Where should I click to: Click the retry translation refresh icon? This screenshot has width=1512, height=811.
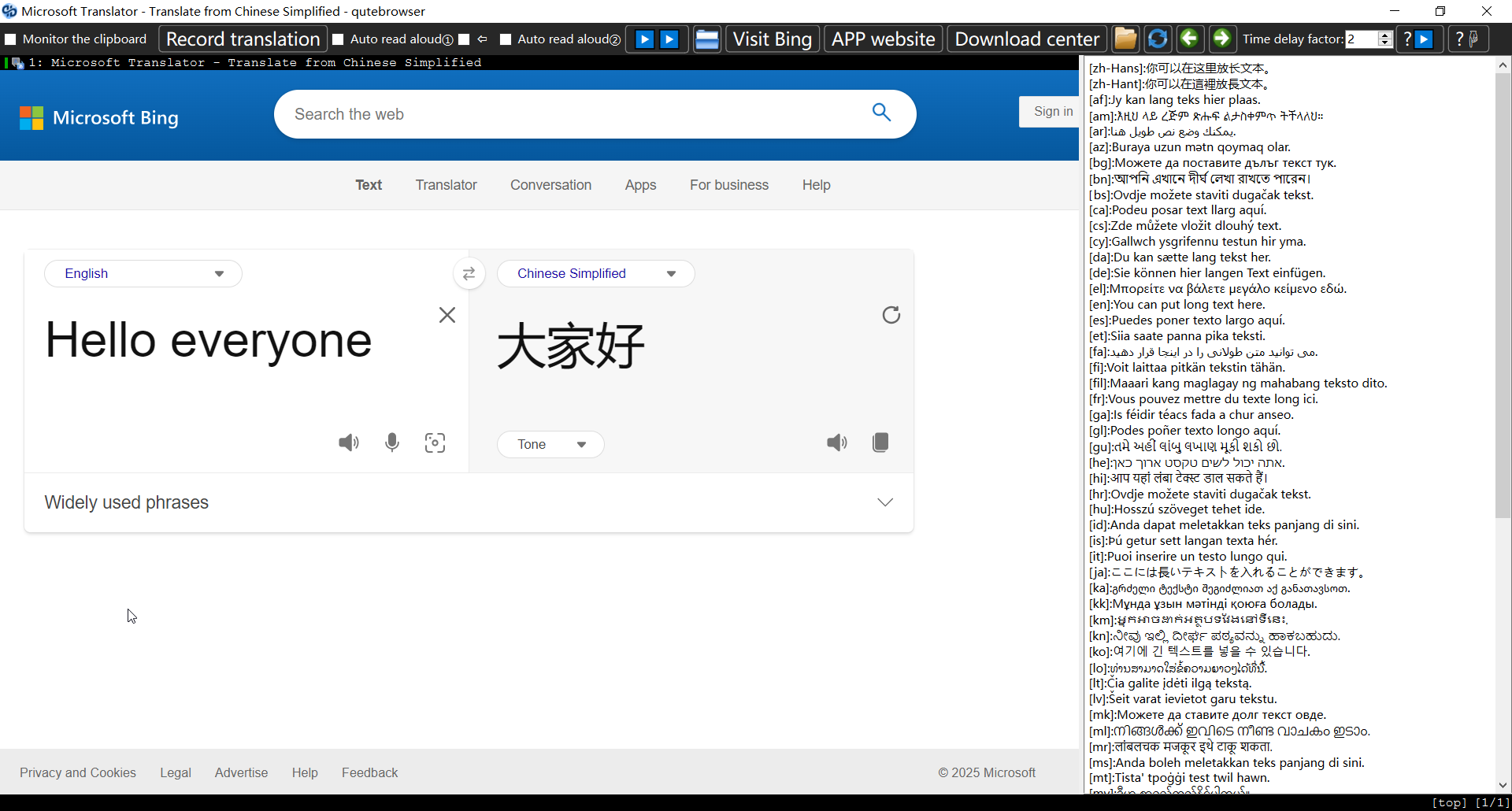(x=891, y=315)
